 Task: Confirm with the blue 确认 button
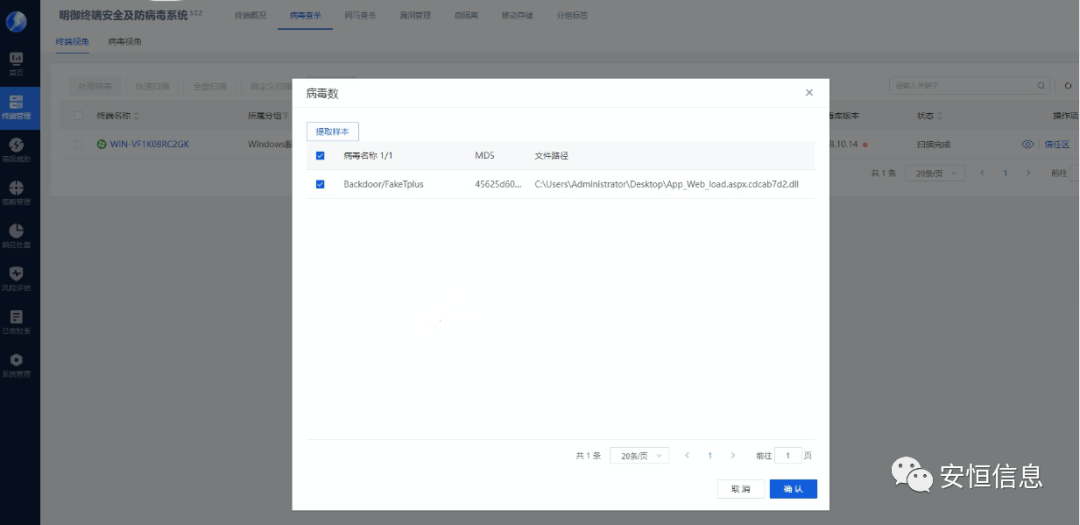tap(793, 489)
